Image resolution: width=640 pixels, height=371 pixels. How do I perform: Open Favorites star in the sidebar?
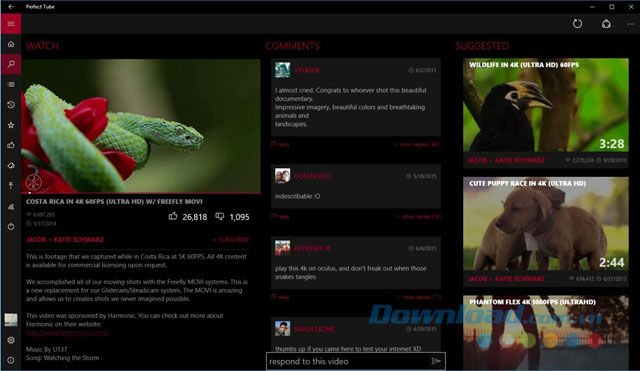[x=11, y=125]
